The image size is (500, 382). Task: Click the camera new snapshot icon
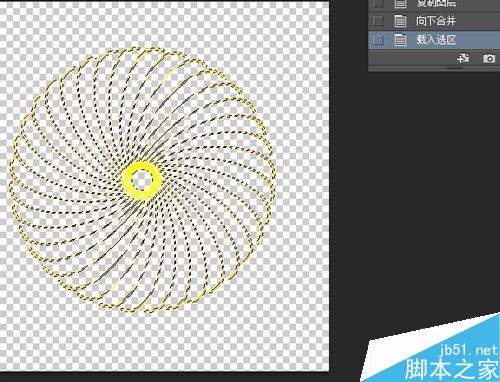tap(489, 58)
